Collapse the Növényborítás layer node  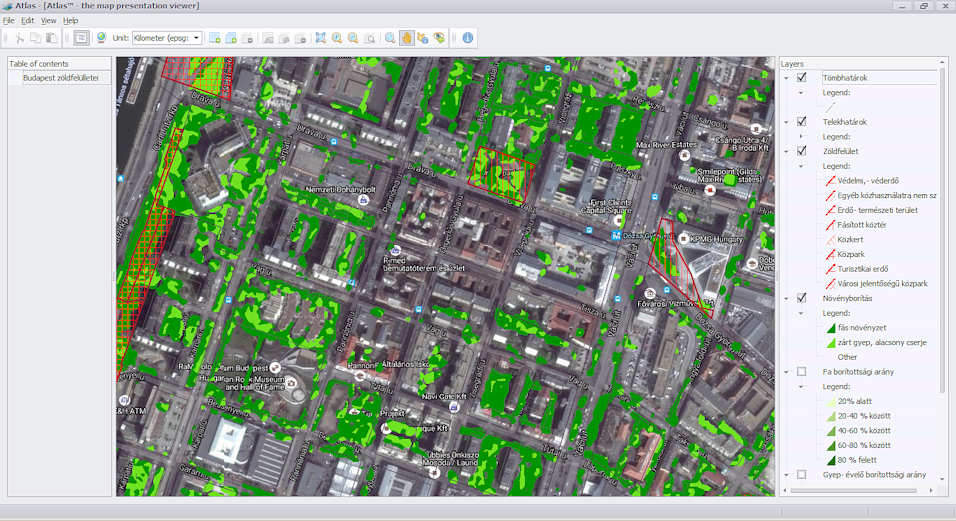coord(786,299)
